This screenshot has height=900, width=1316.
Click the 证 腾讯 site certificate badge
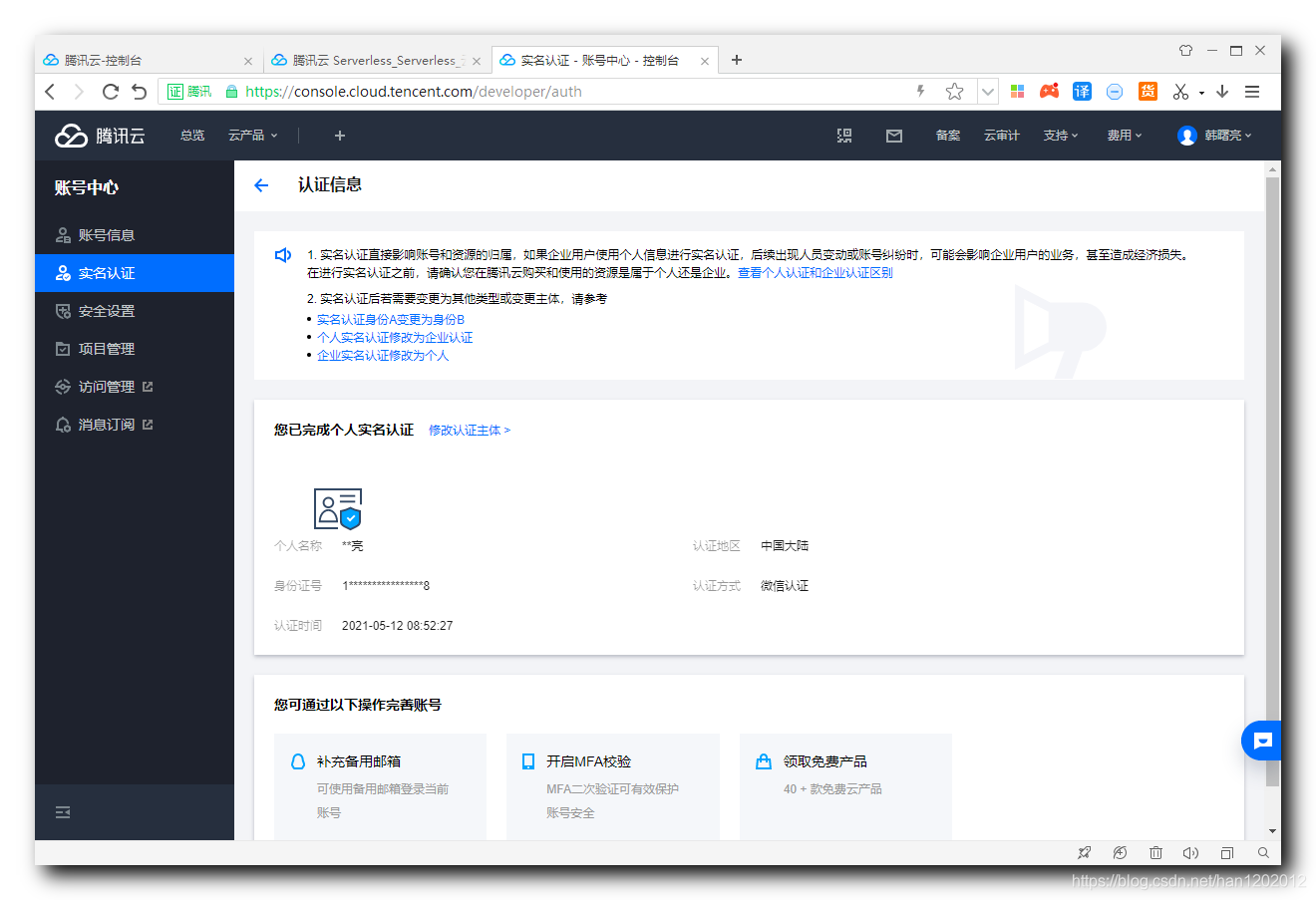click(x=189, y=92)
